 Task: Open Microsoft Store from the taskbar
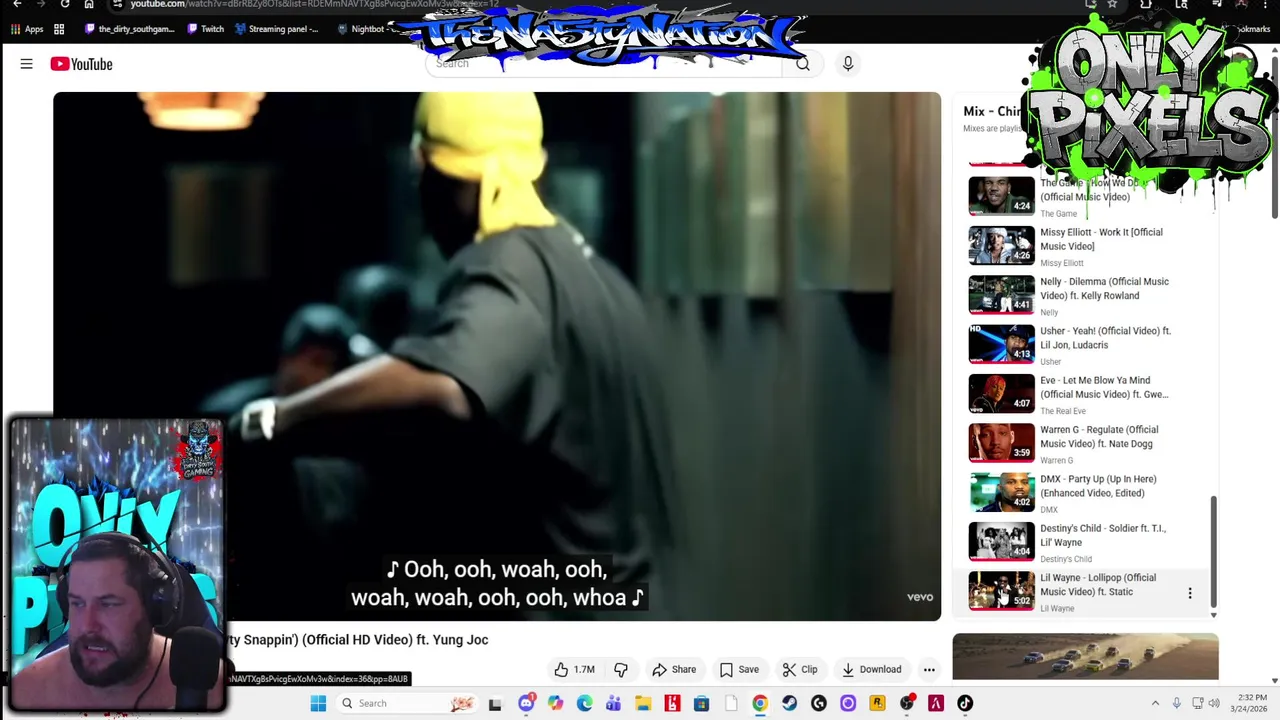(x=701, y=703)
